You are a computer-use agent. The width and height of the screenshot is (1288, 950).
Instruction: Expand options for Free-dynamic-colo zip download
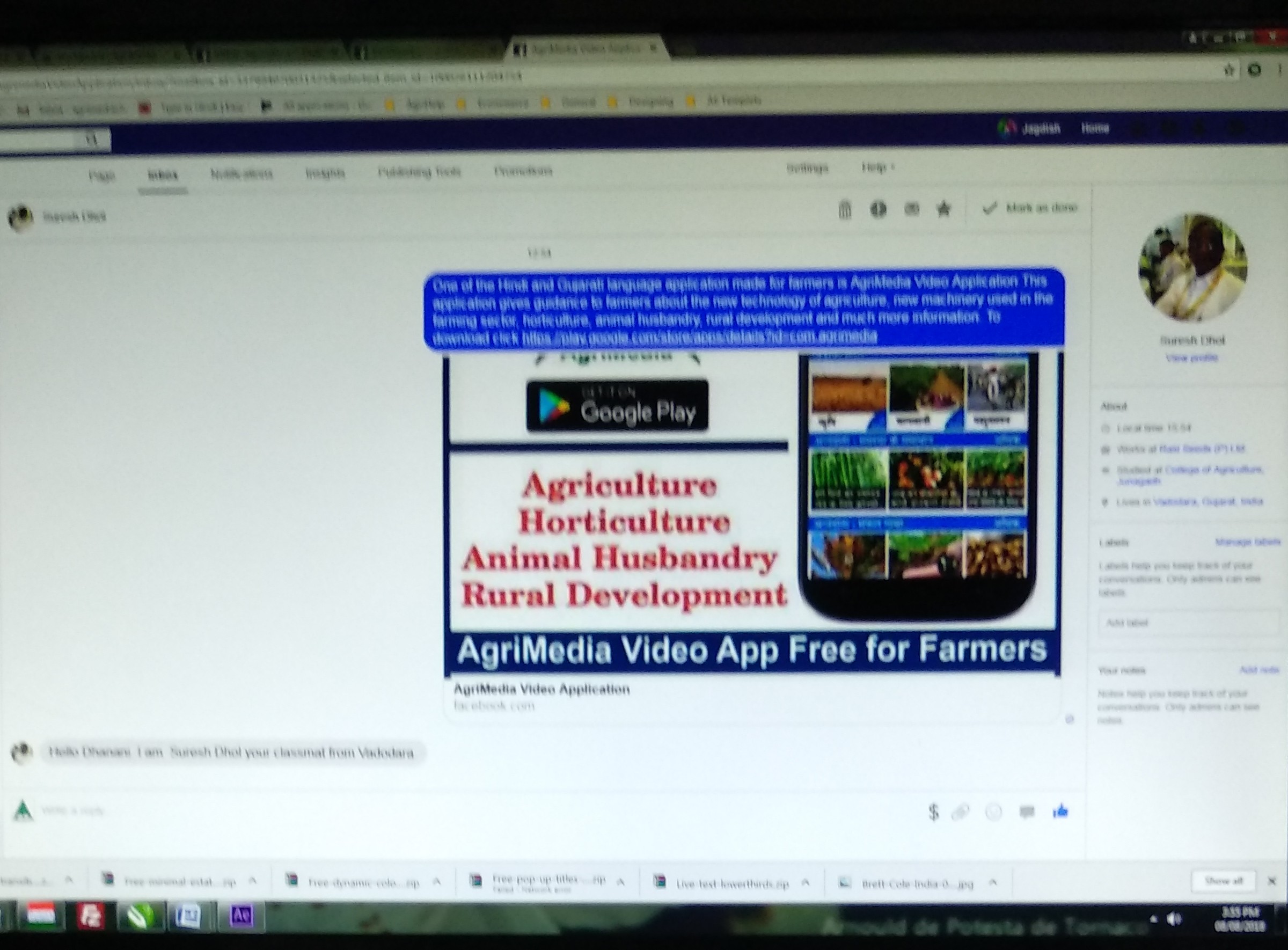click(x=436, y=881)
